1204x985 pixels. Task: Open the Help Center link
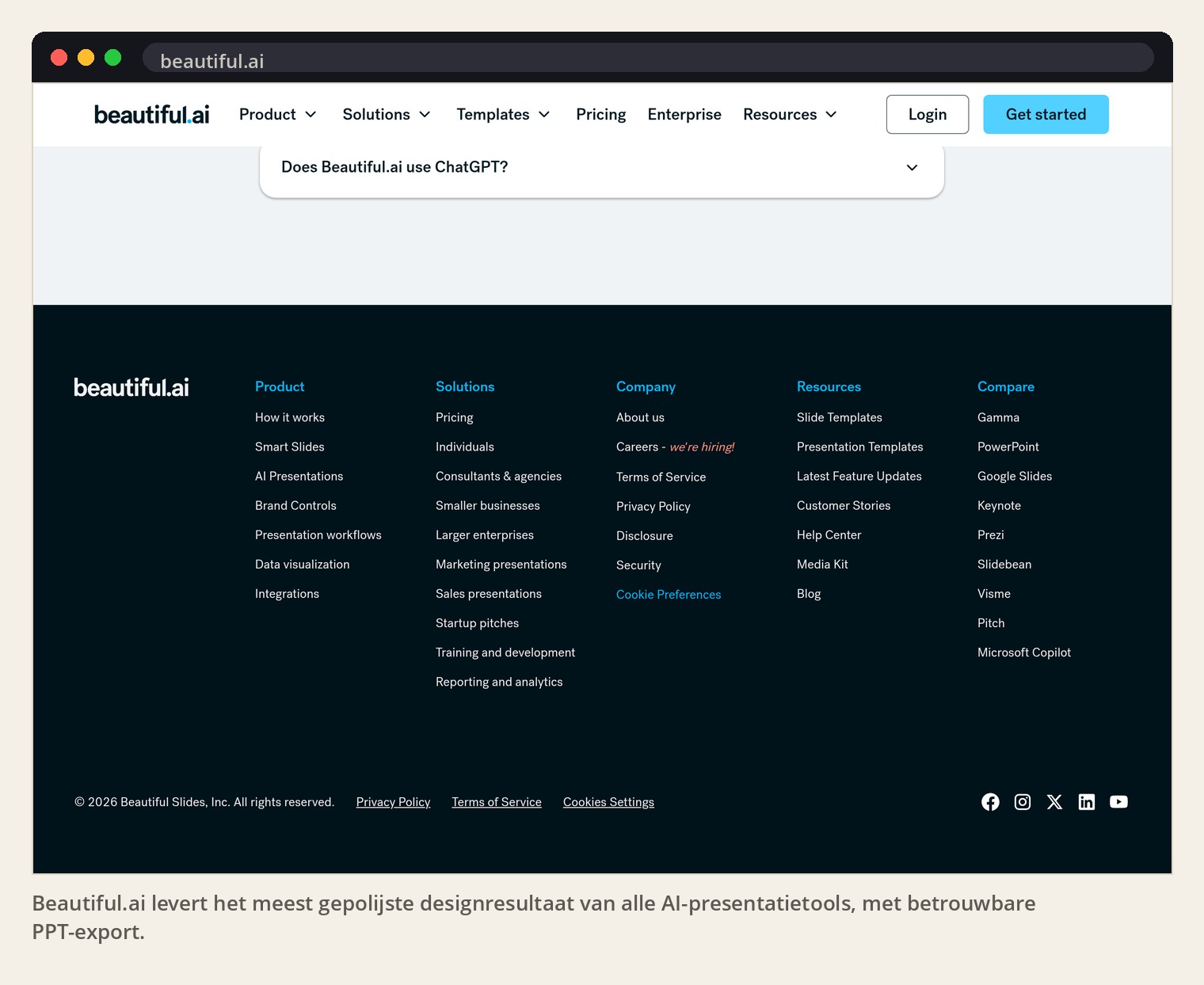tap(829, 534)
